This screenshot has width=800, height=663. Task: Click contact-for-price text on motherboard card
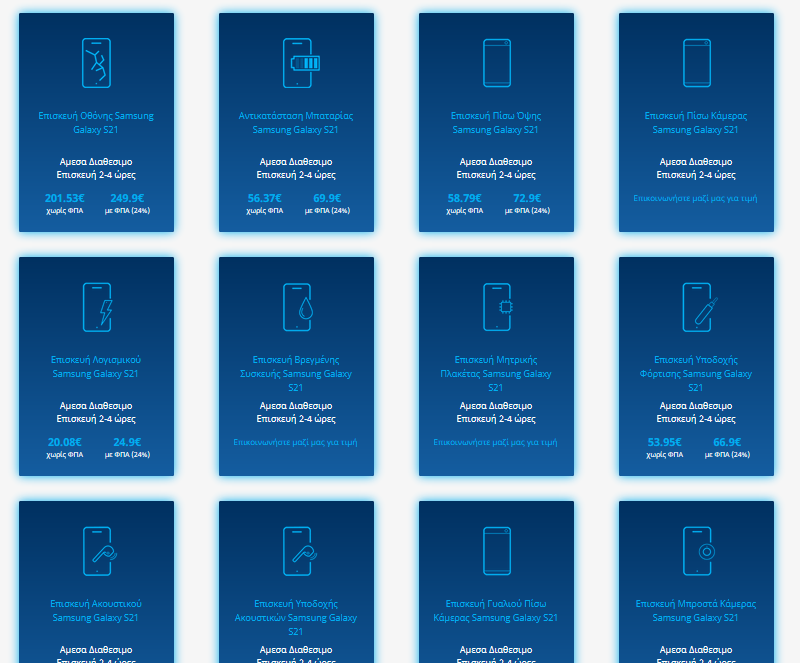(x=495, y=442)
